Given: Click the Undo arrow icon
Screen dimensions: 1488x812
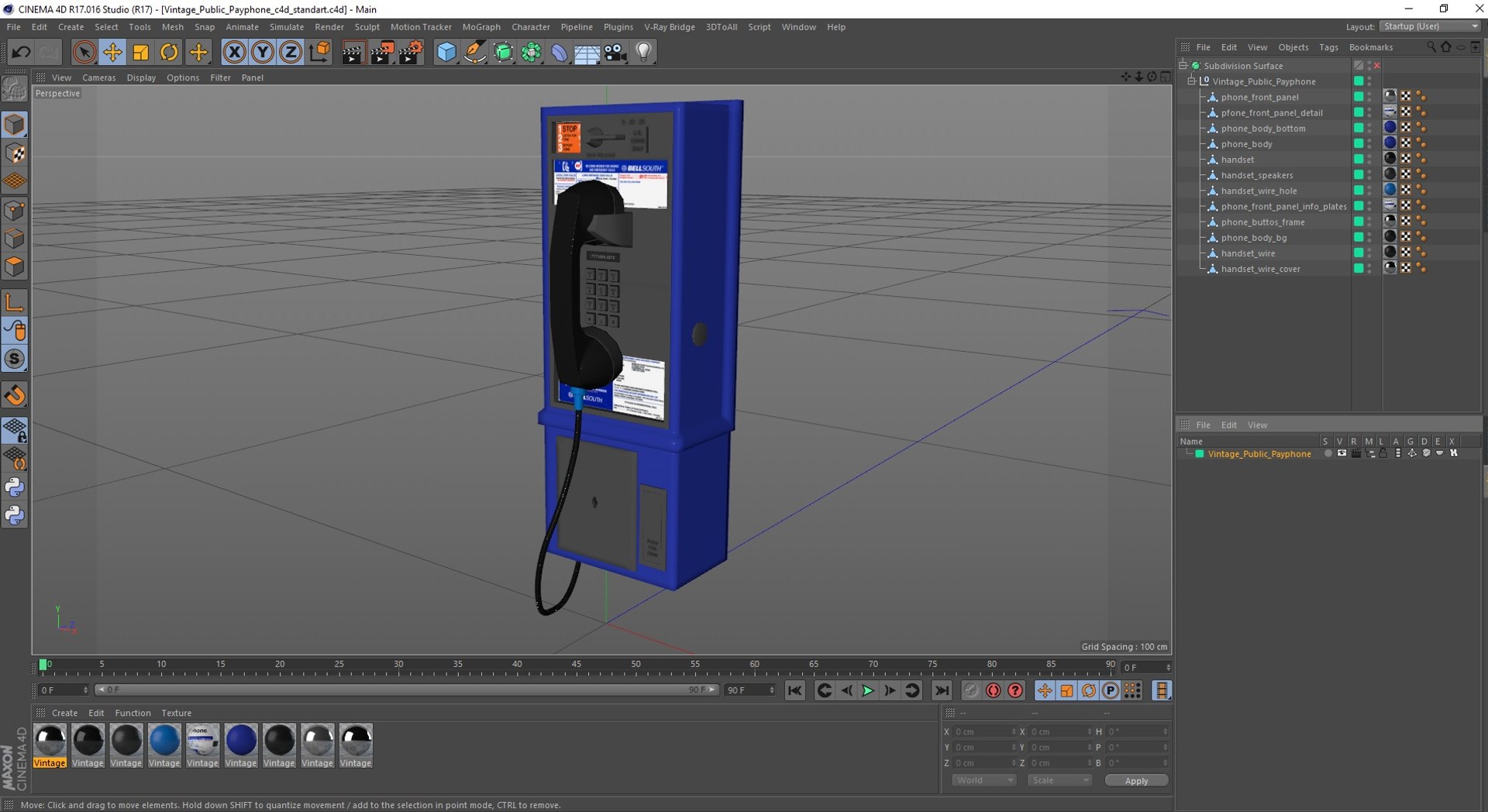Looking at the screenshot, I should coord(21,52).
